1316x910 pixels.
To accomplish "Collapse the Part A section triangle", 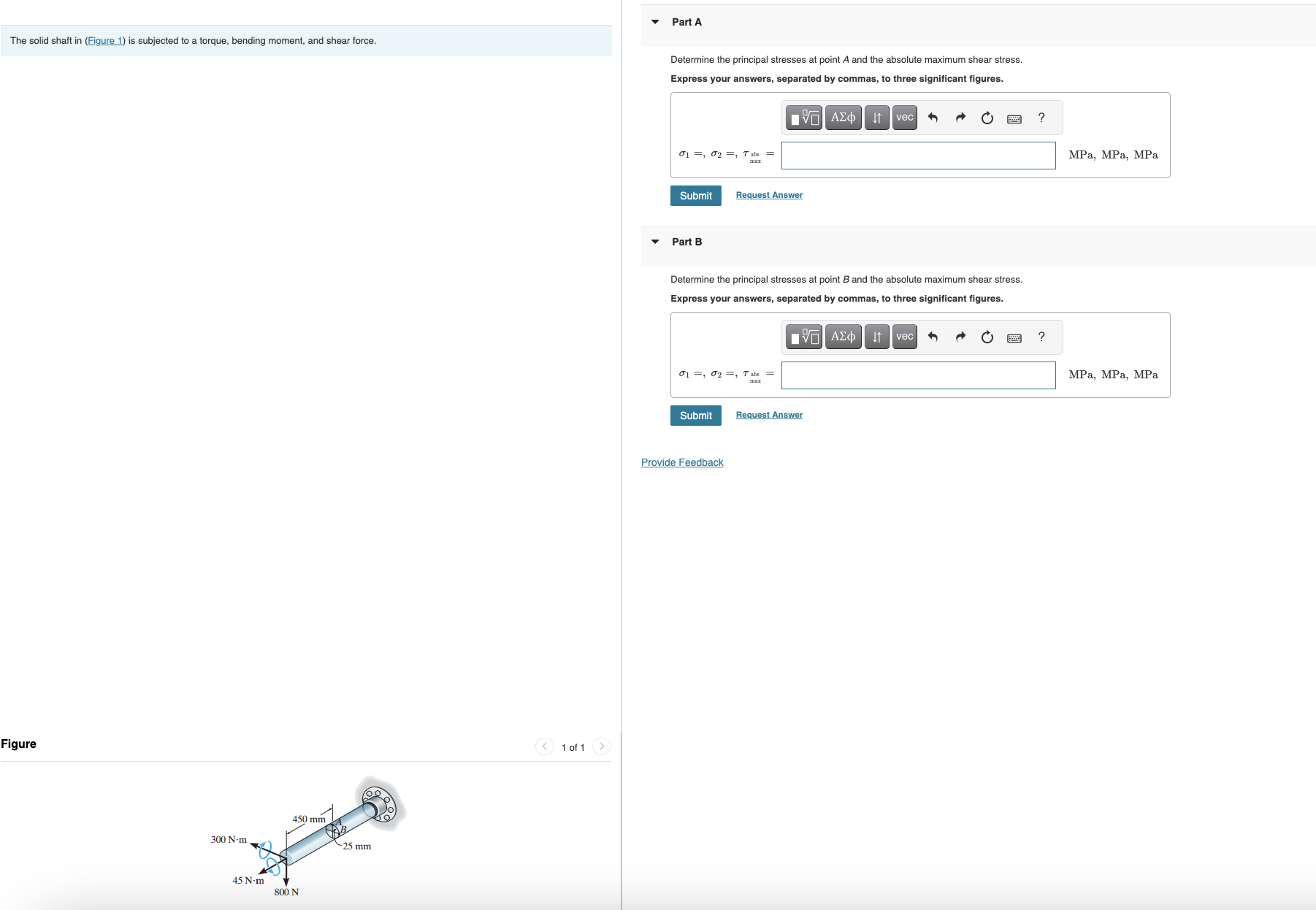I will click(x=655, y=22).
